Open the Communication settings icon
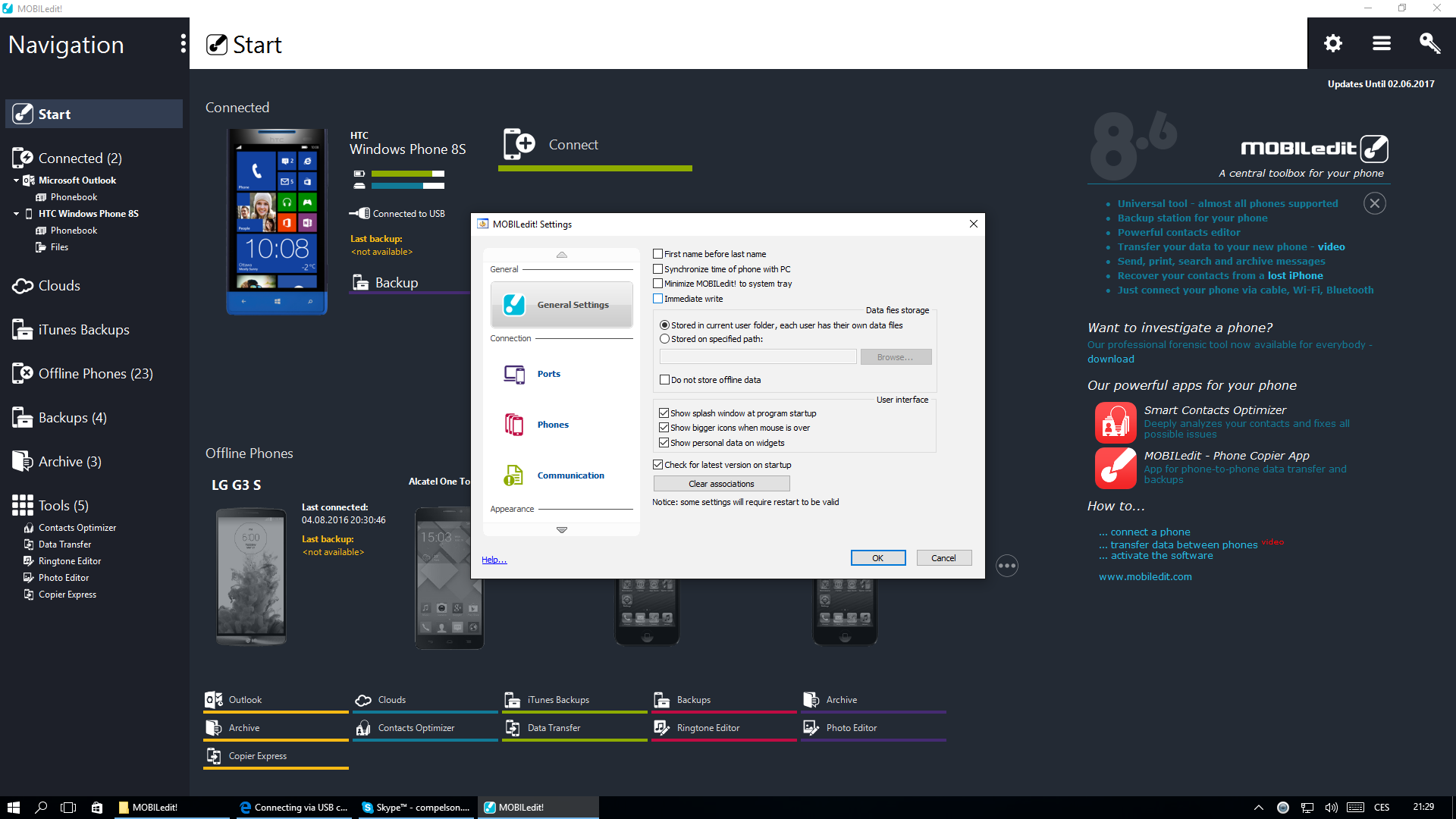The image size is (1456, 819). tap(514, 475)
